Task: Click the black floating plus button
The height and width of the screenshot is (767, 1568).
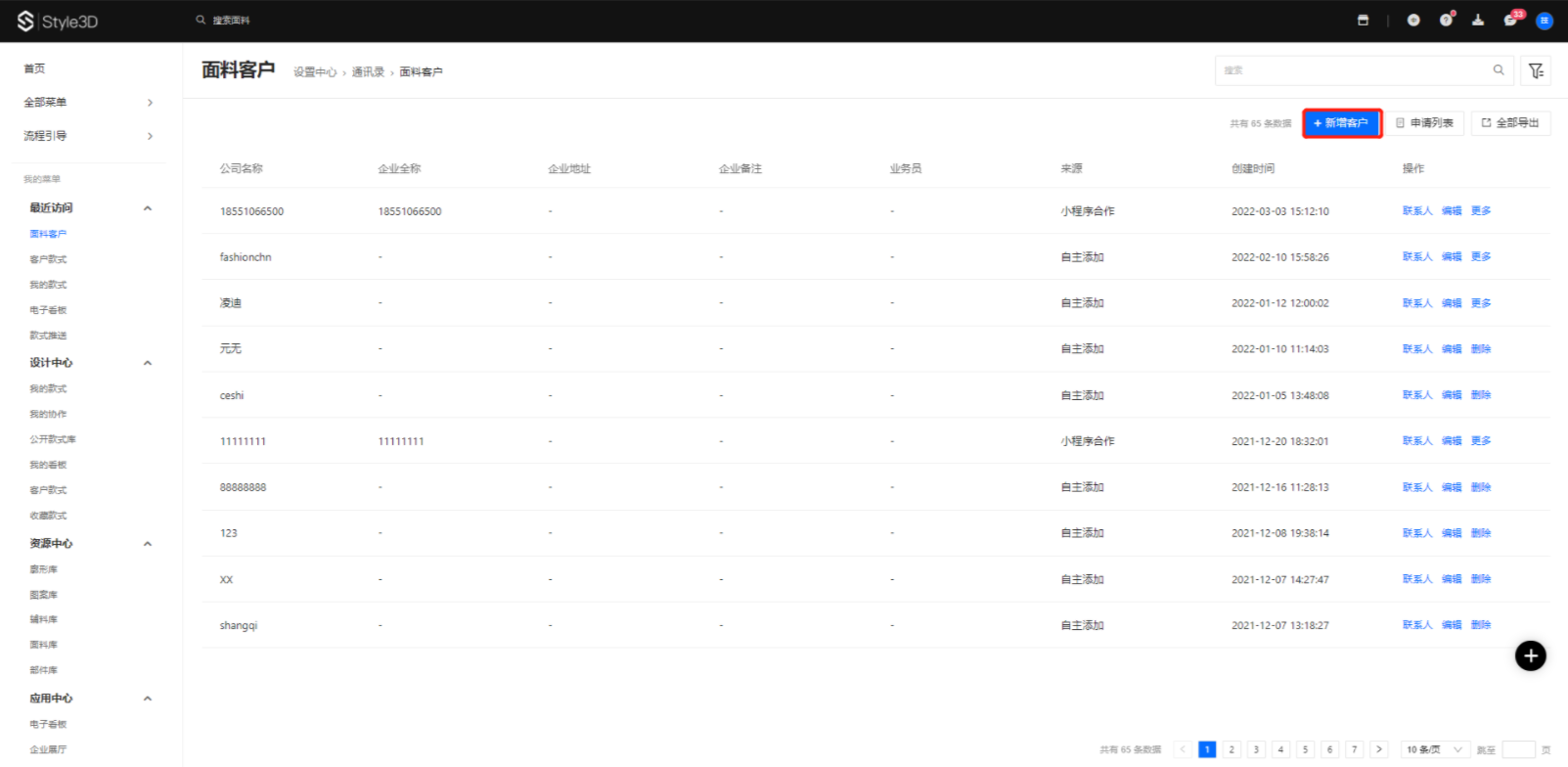Action: tap(1530, 655)
